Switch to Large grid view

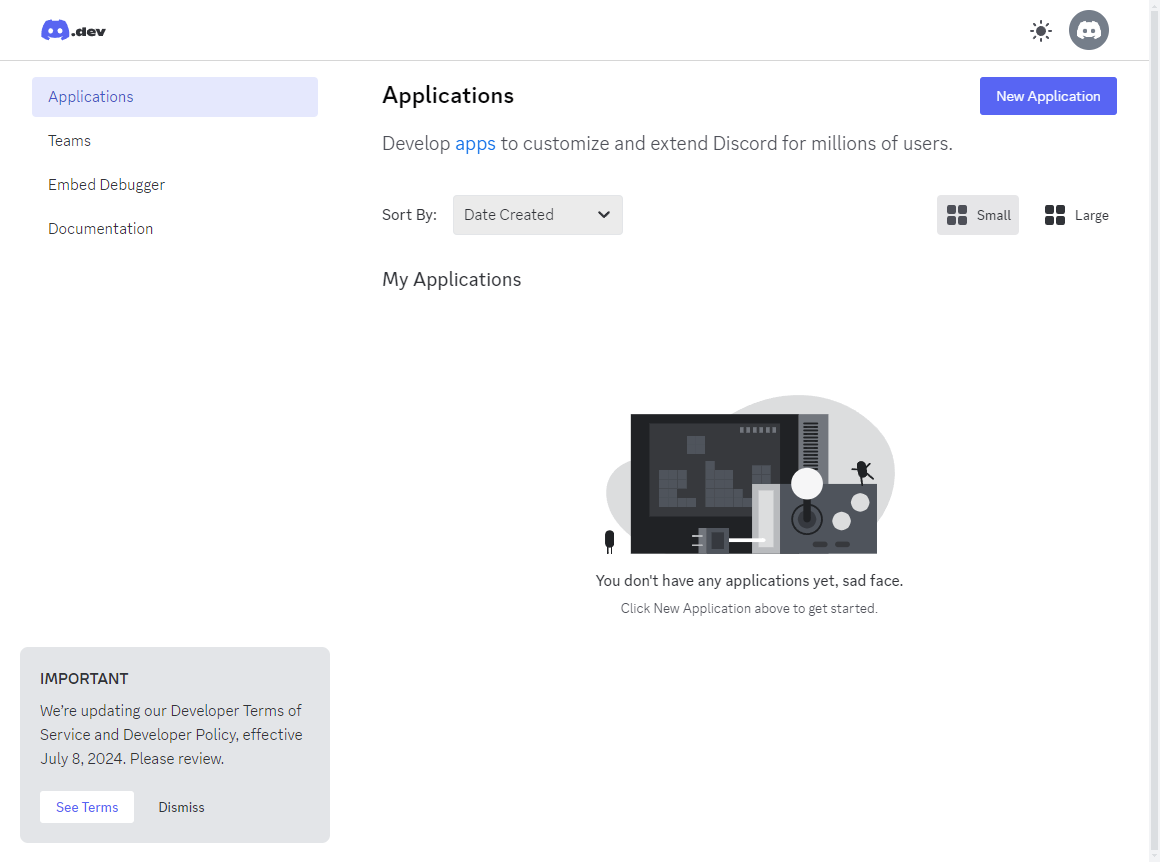point(1076,215)
